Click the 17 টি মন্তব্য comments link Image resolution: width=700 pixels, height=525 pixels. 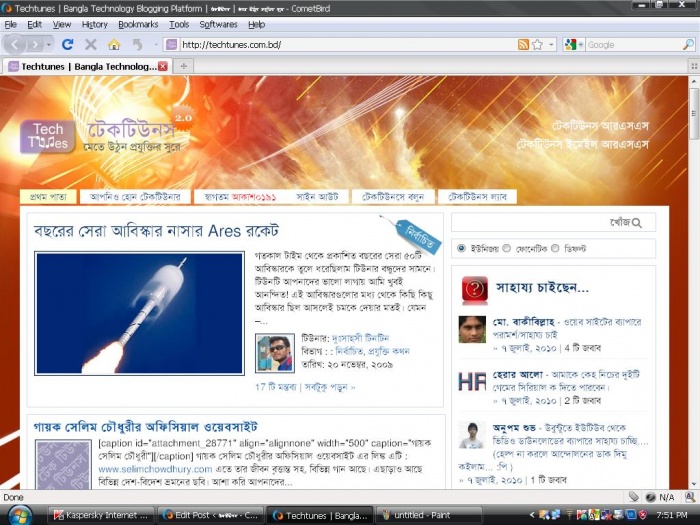coord(275,387)
